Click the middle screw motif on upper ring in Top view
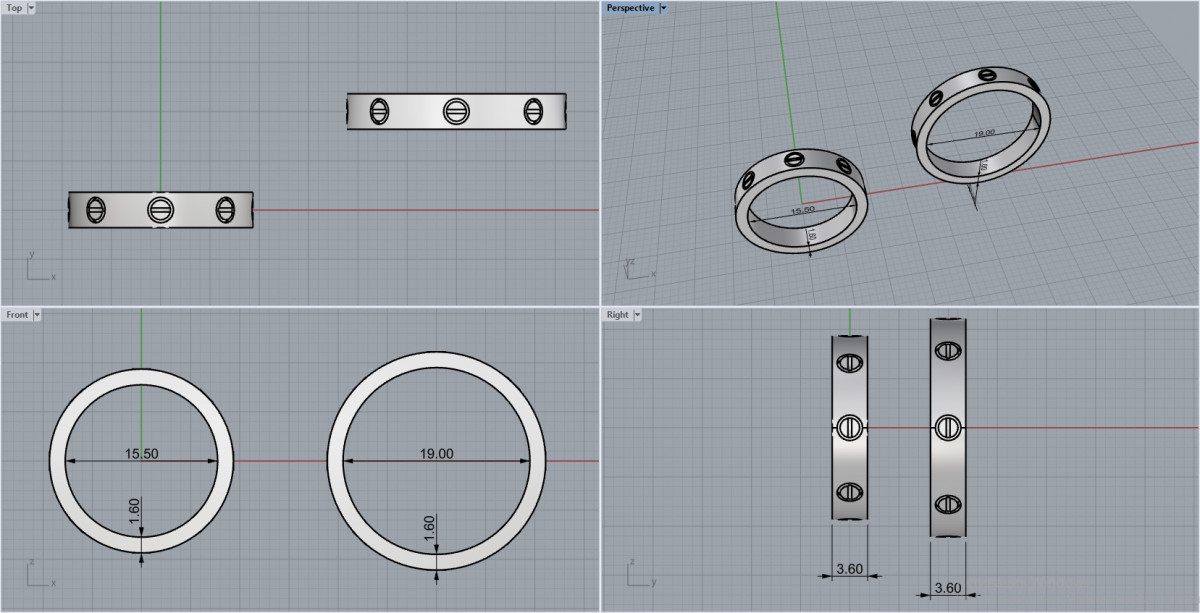The width and height of the screenshot is (1200, 613). 456,111
